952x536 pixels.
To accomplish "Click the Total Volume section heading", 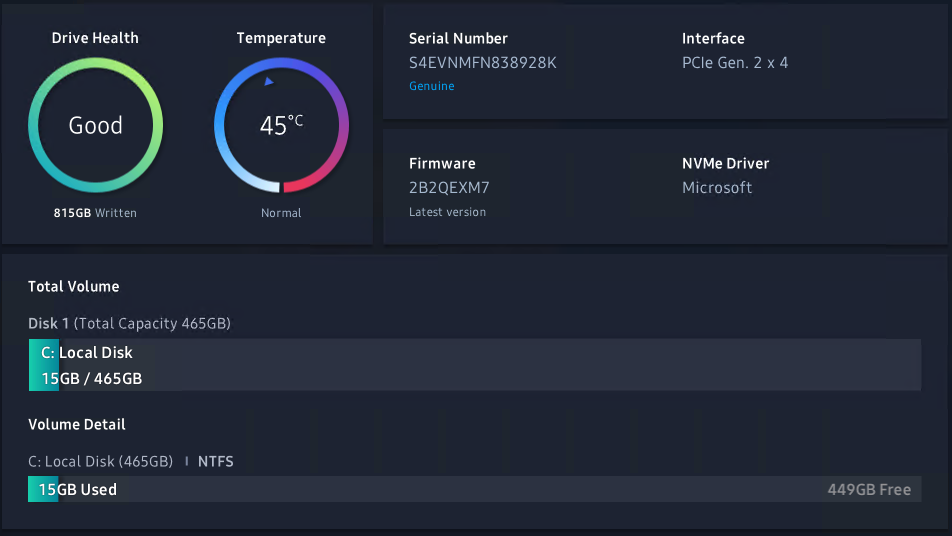I will [x=73, y=287].
